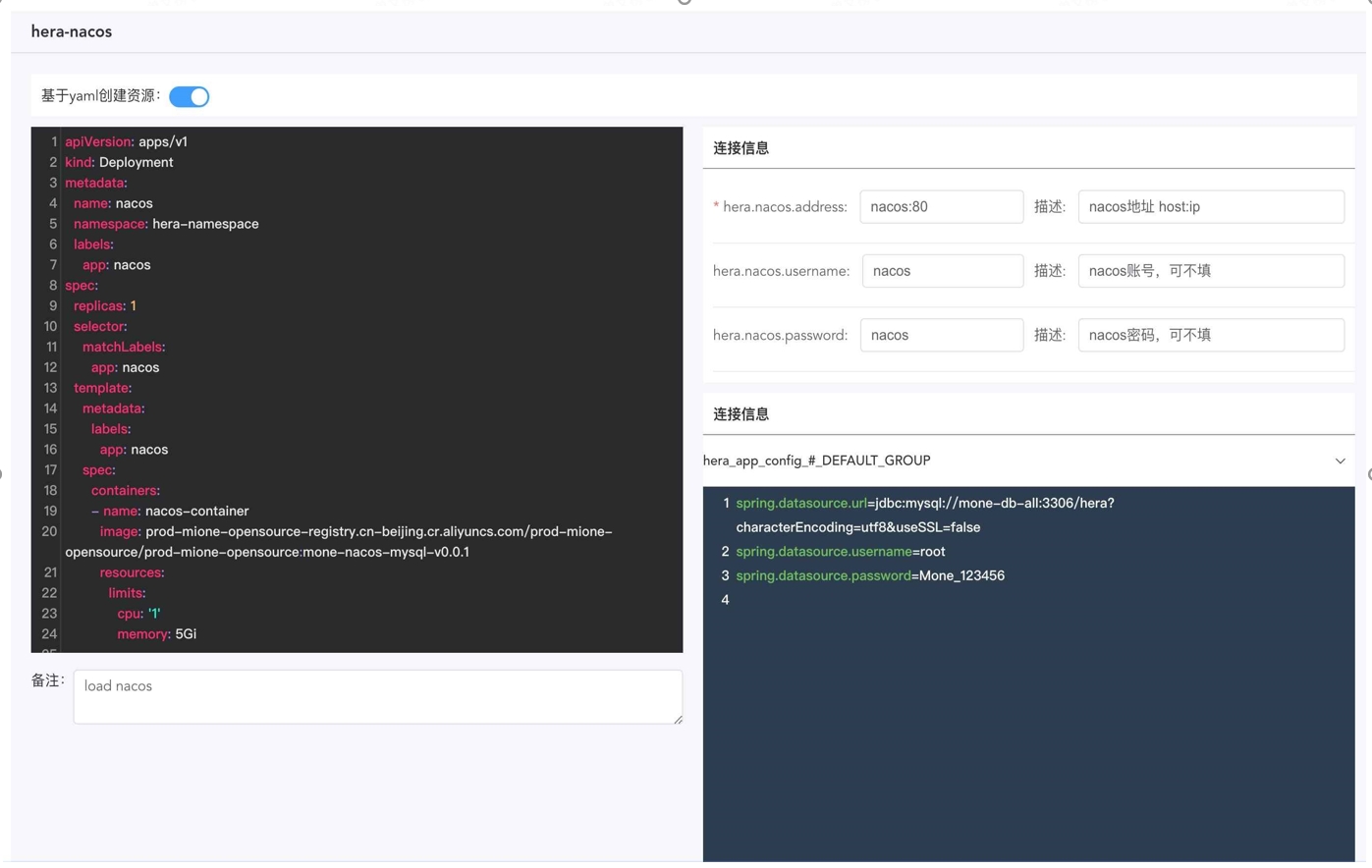Image resolution: width=1372 pixels, height=868 pixels.
Task: Click the image: registry path line
Action: coord(339,541)
